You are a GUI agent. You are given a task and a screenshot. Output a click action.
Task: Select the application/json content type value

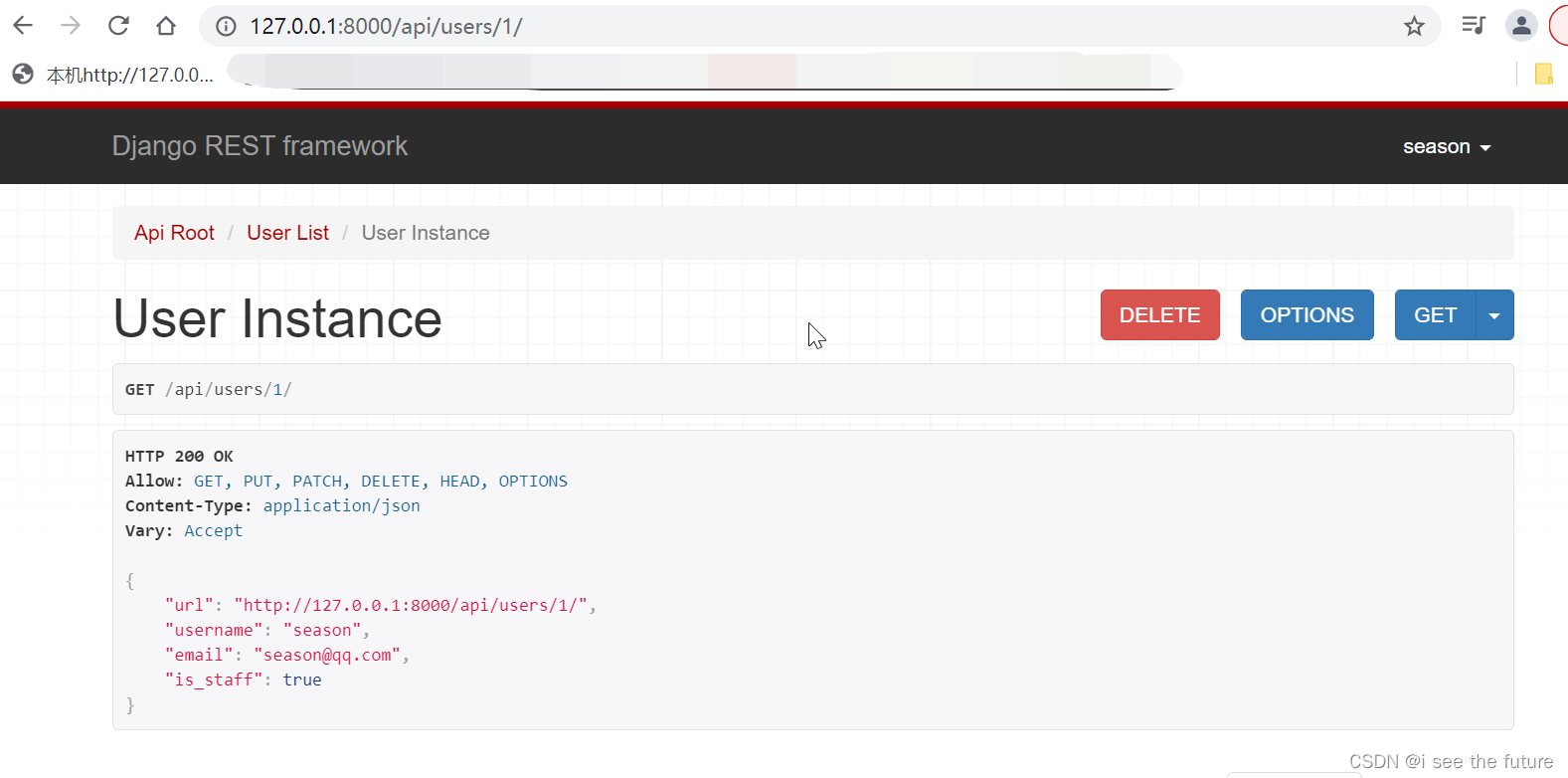pos(341,505)
